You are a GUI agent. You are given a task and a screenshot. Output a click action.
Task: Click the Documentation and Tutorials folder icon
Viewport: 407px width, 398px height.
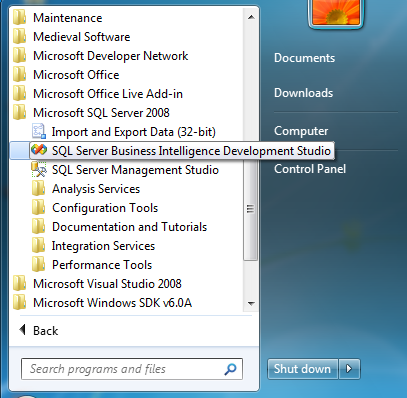(38, 227)
